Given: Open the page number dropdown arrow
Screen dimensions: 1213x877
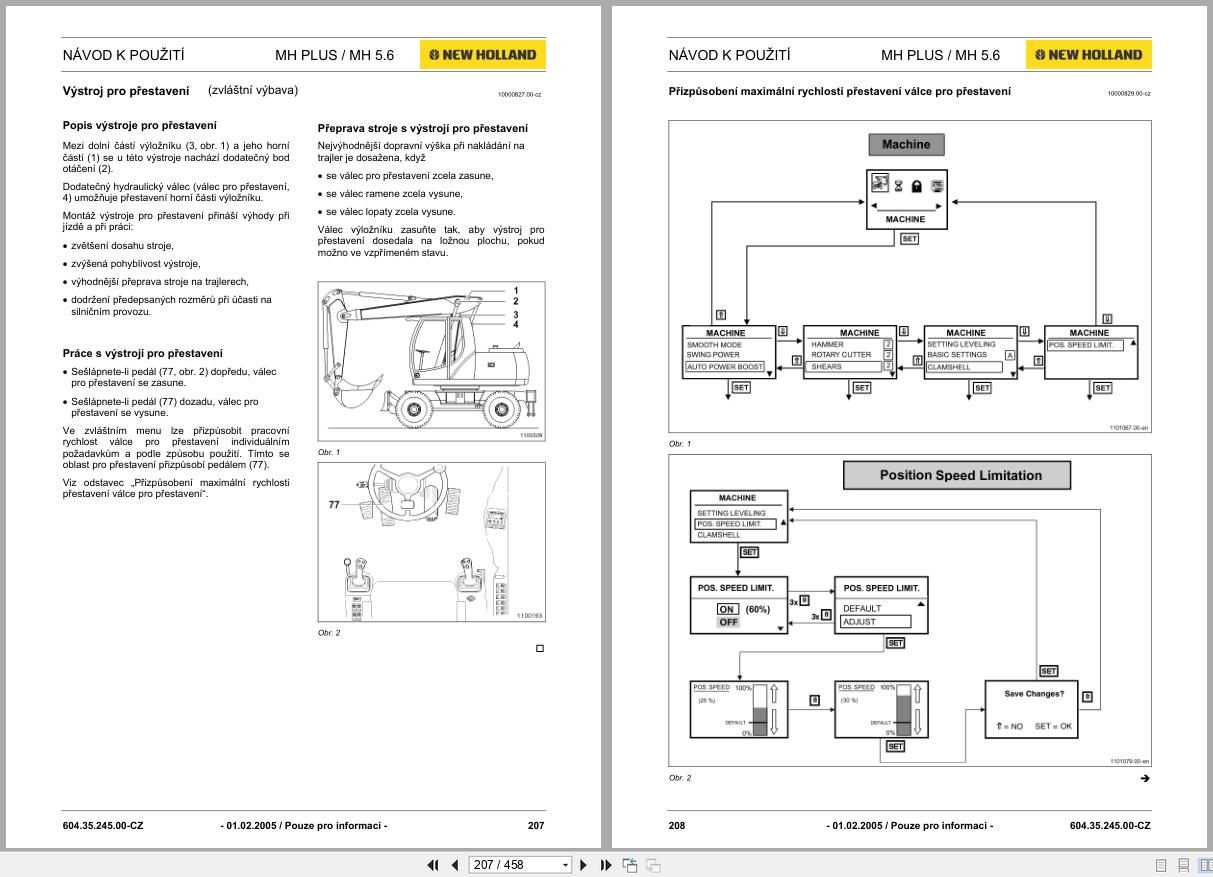Looking at the screenshot, I should coord(565,865).
